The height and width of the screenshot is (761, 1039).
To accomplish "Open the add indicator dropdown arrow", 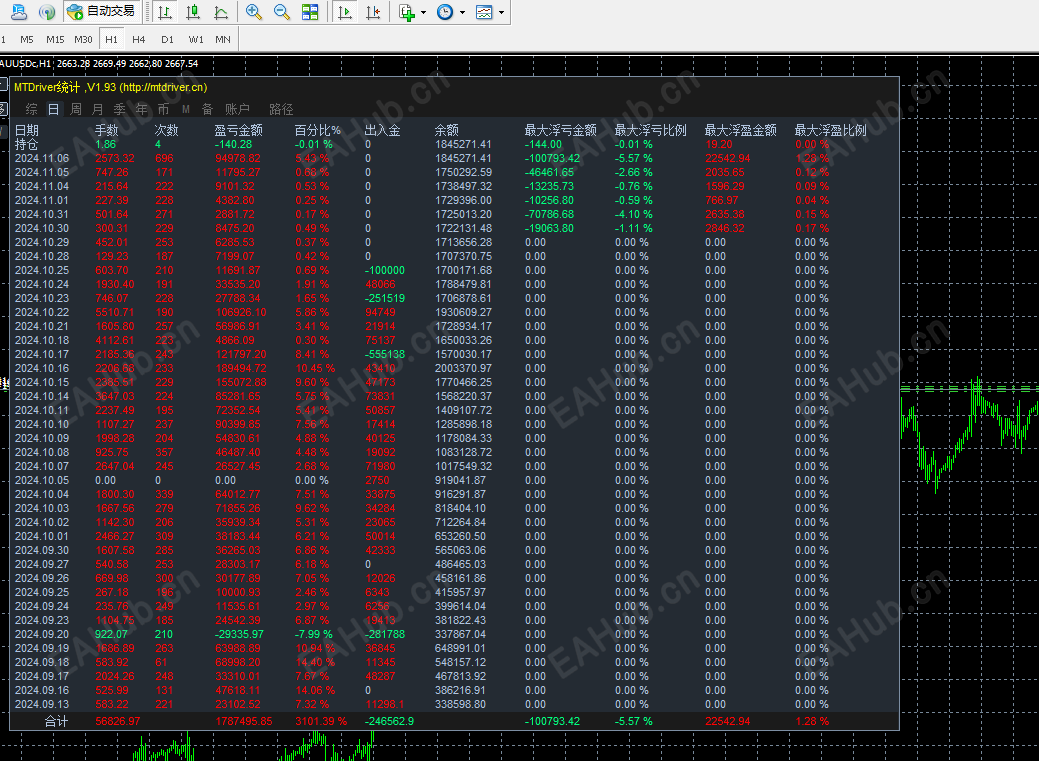I will [x=424, y=13].
